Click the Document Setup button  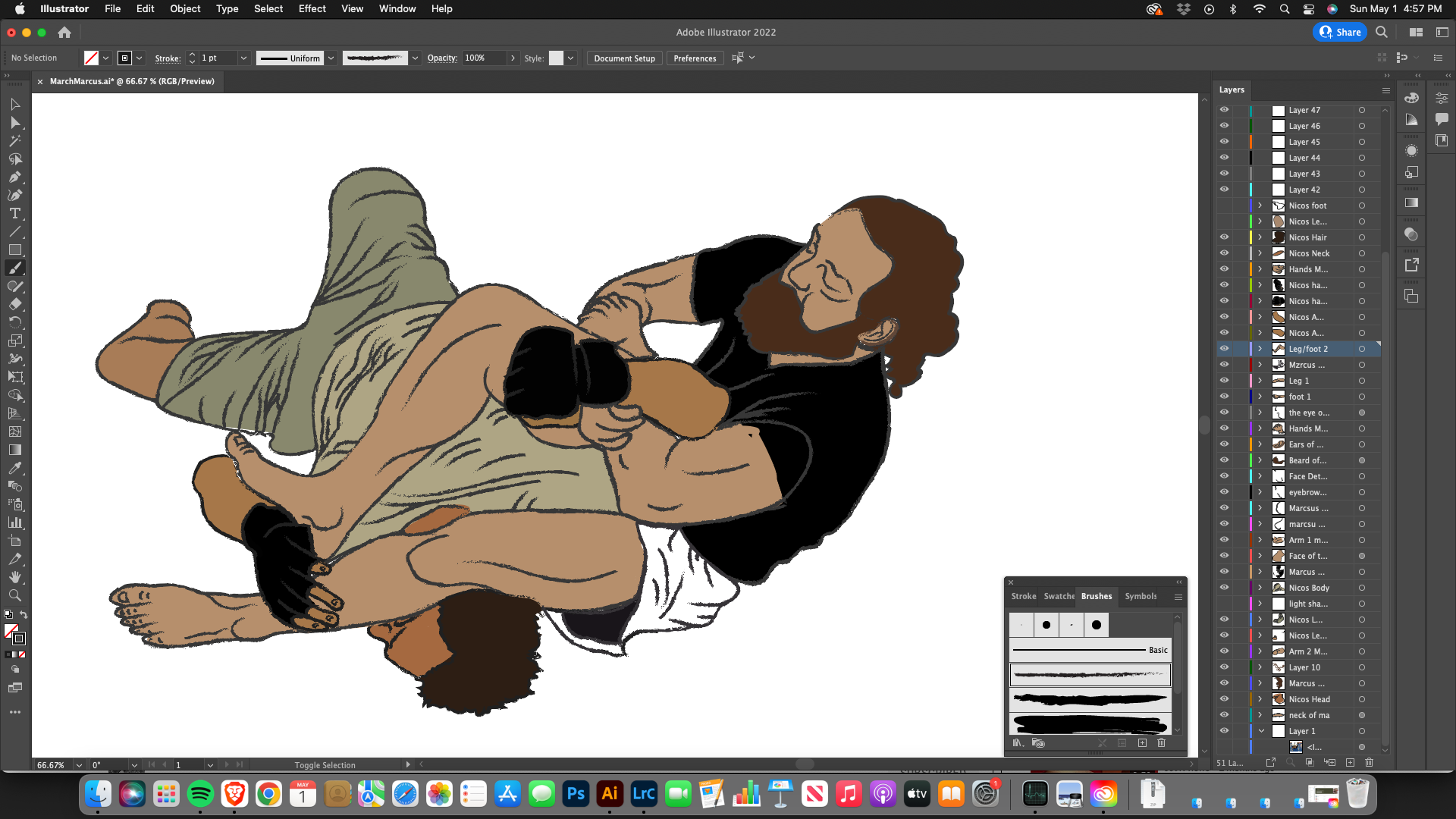[624, 58]
